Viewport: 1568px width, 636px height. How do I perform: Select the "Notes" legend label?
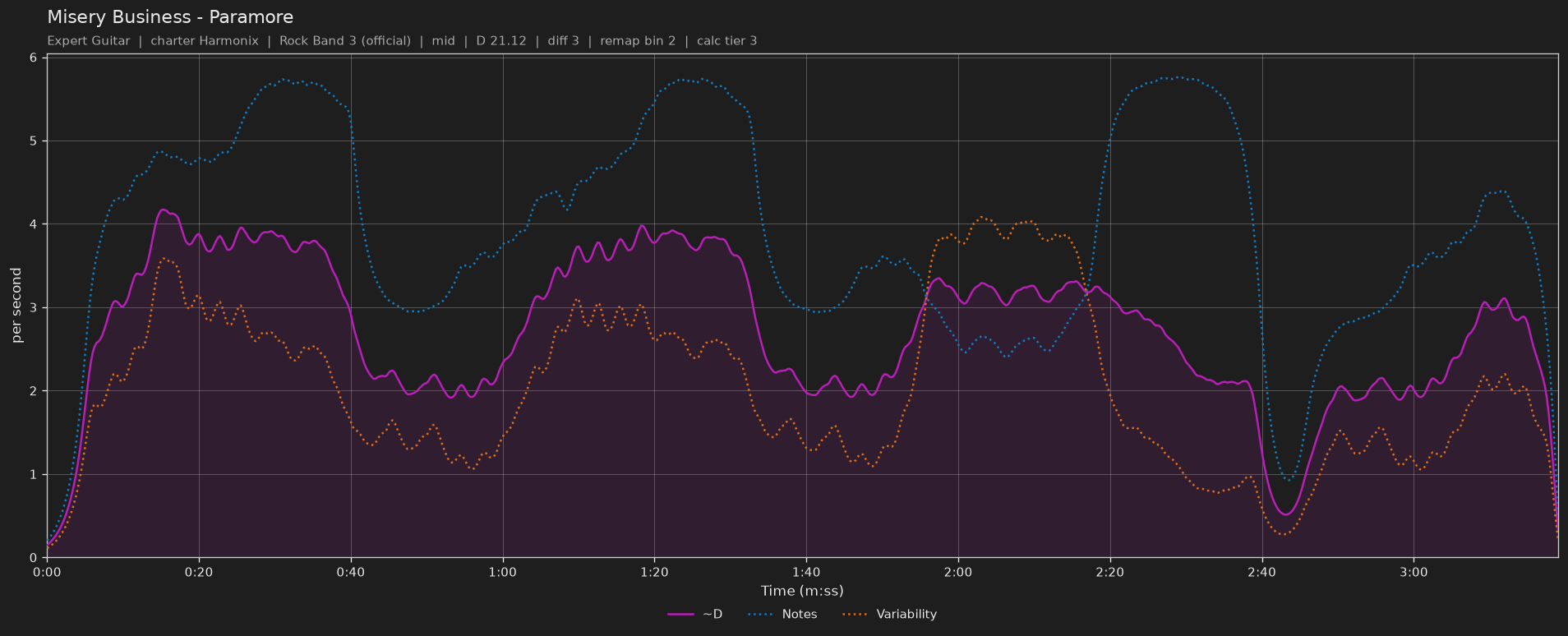click(800, 615)
